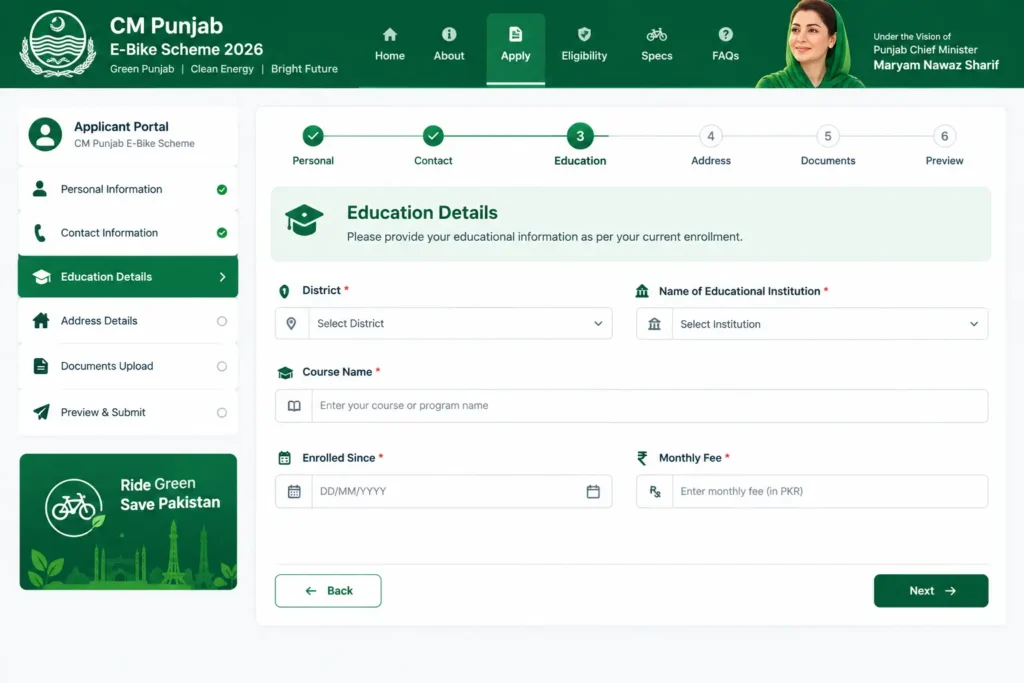Open the Specs tab
This screenshot has height=683, width=1024.
click(x=657, y=44)
